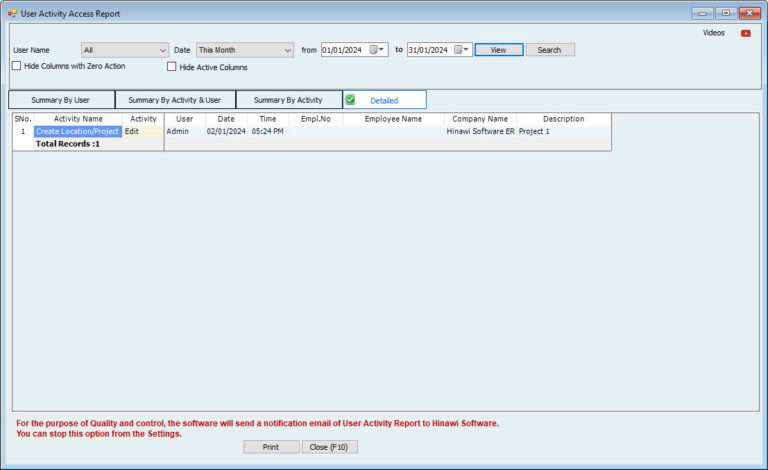Print the activity report
The width and height of the screenshot is (768, 470).
(x=271, y=447)
